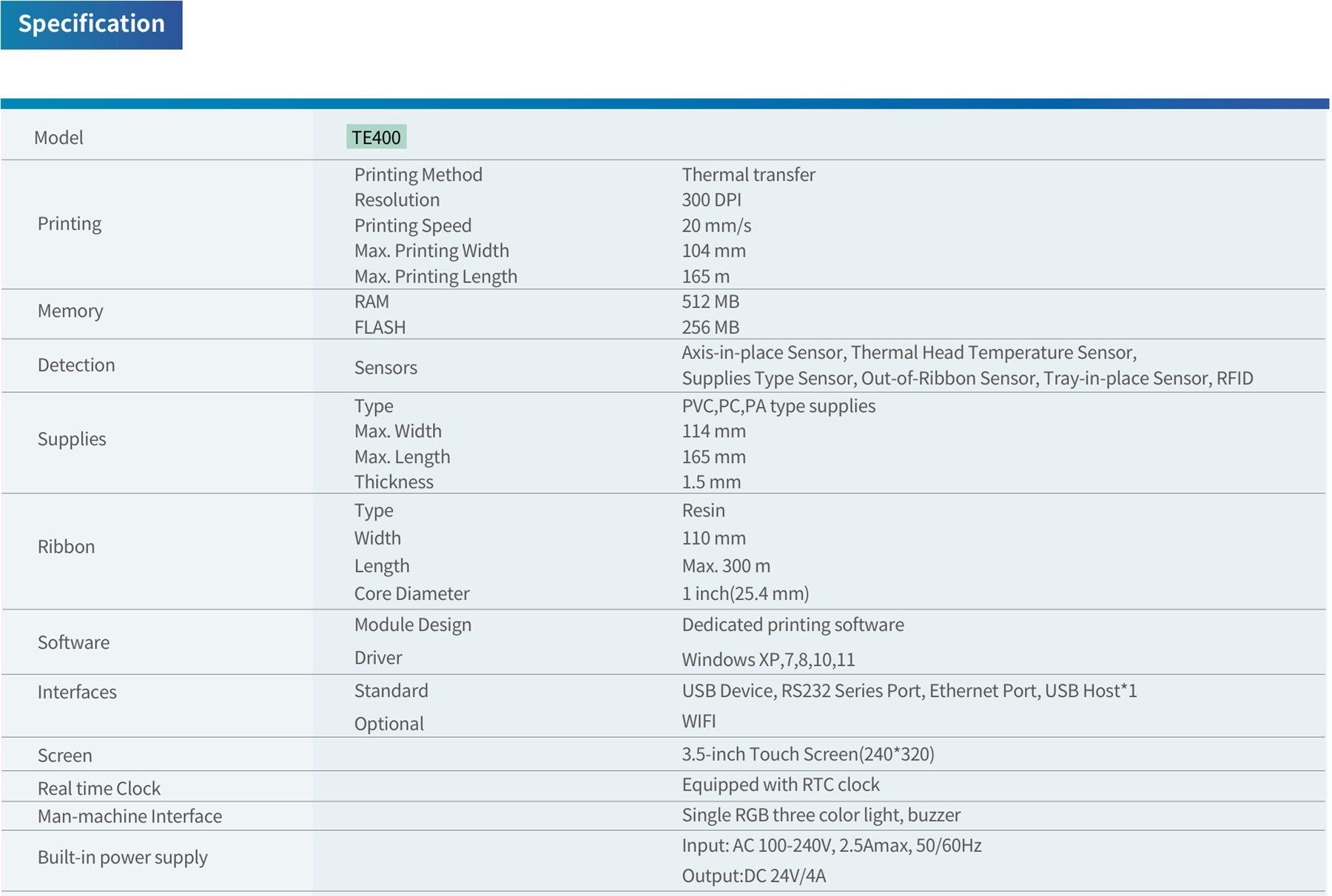This screenshot has width=1332, height=896.
Task: Select the Max. 300 m value
Action: (726, 566)
